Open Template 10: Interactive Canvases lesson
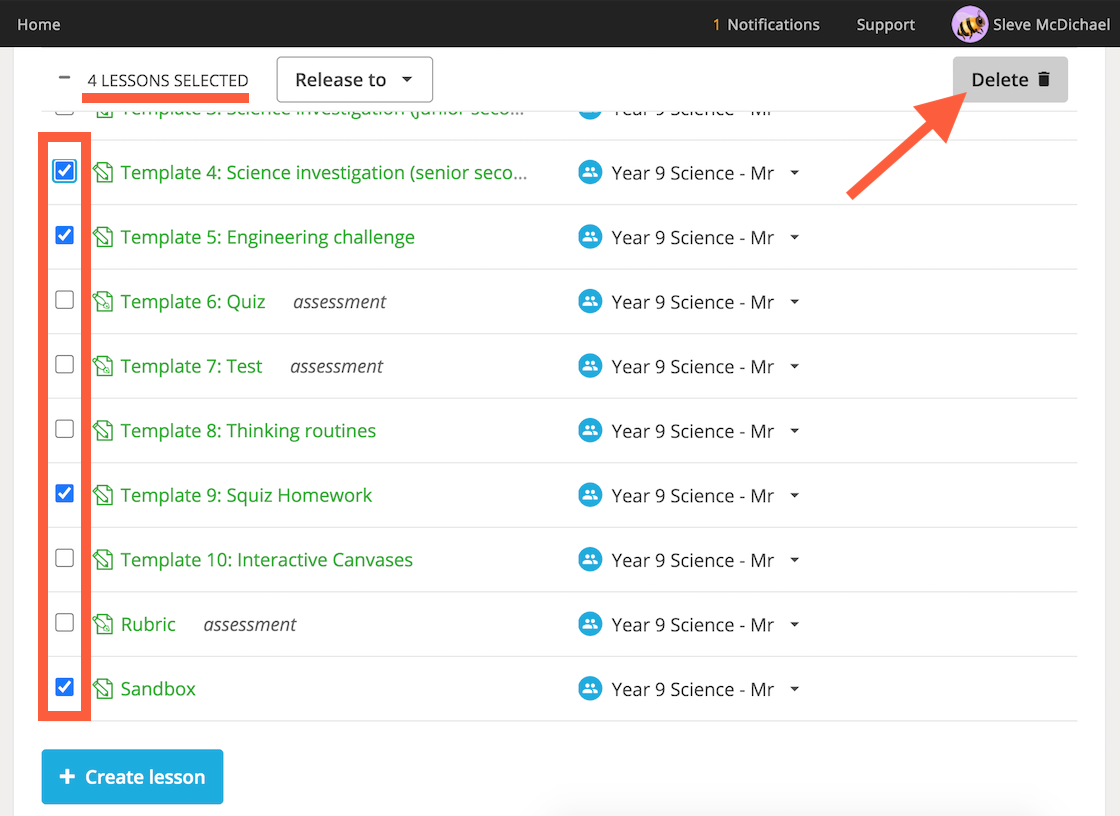This screenshot has height=816, width=1120. 266,560
